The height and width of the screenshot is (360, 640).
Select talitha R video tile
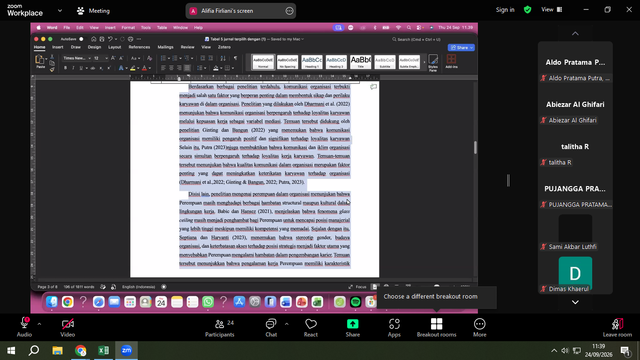575,147
